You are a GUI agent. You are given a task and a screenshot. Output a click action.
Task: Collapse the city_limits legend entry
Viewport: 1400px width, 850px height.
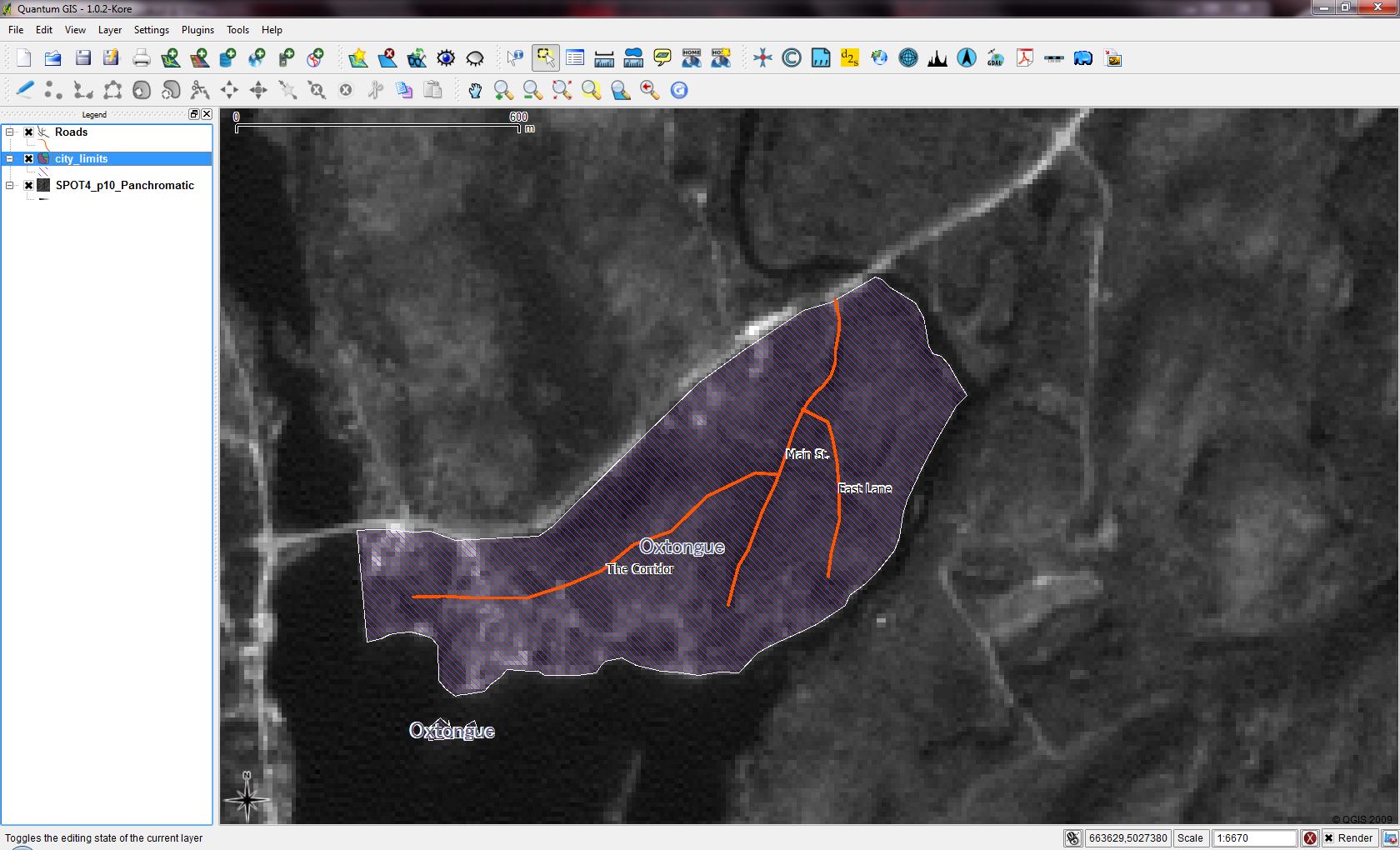[10, 159]
